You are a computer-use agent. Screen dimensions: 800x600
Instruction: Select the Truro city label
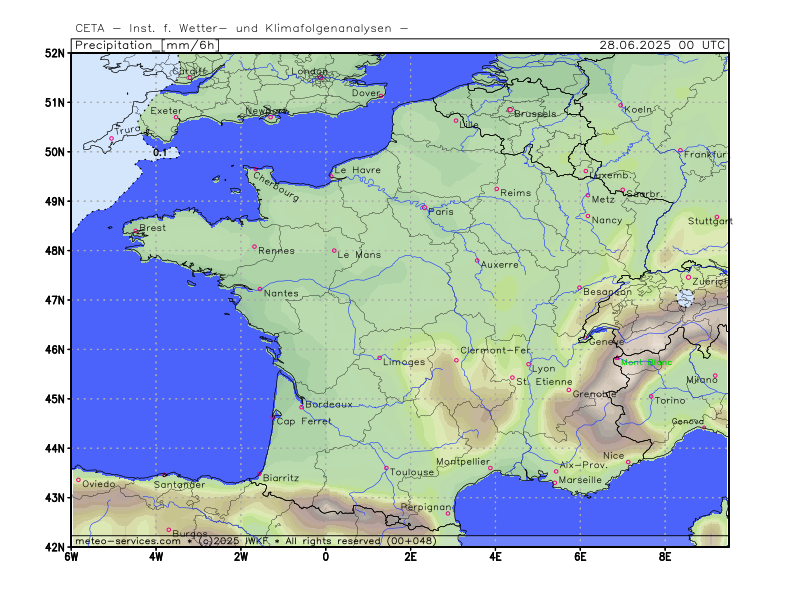128,130
